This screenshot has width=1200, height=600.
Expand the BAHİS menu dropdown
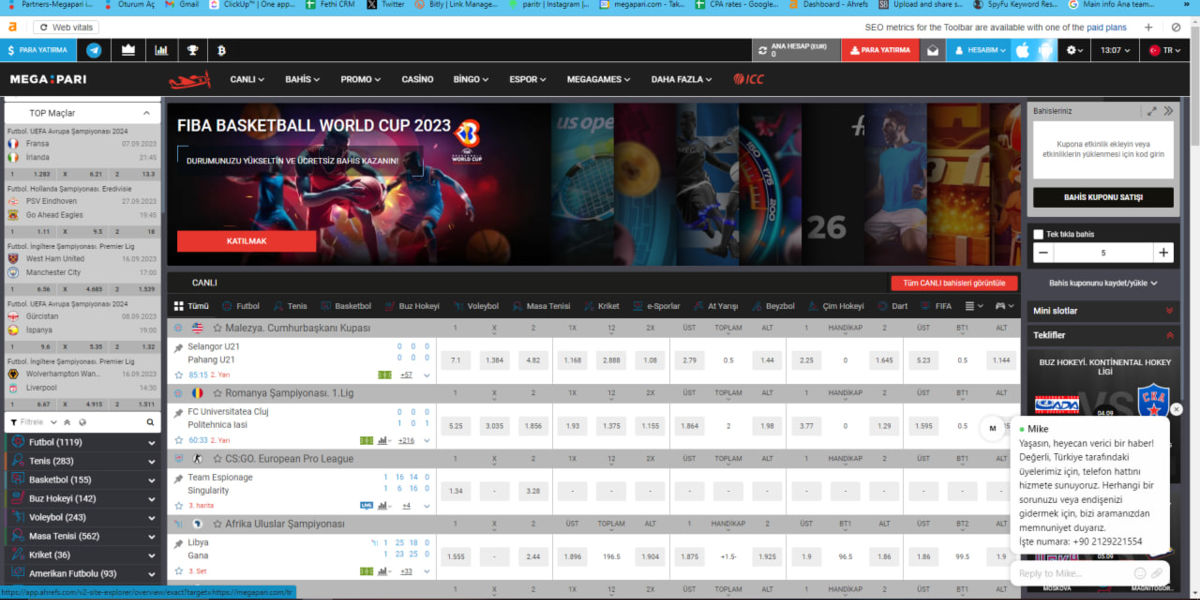click(x=302, y=80)
